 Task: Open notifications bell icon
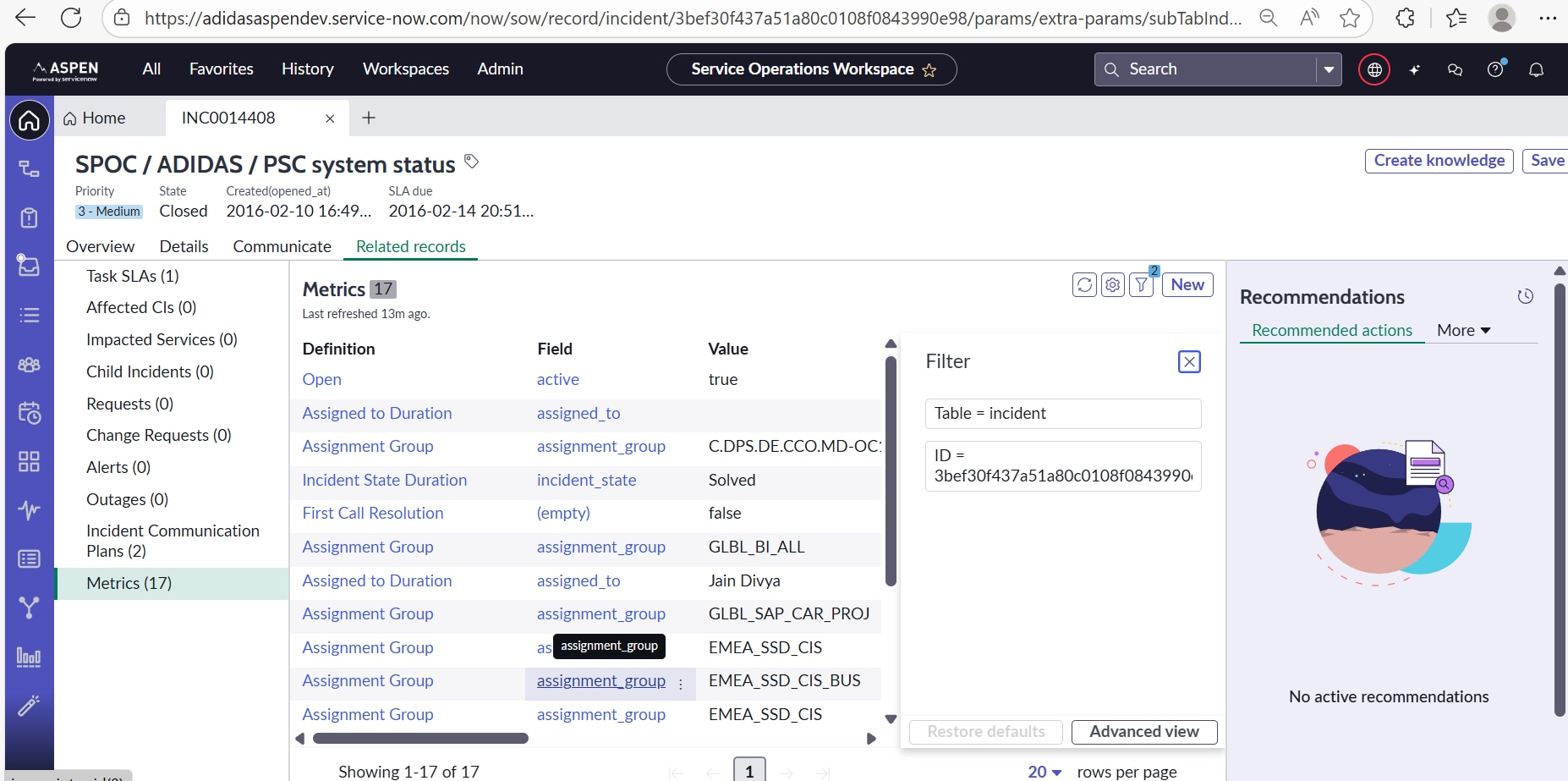[1537, 69]
